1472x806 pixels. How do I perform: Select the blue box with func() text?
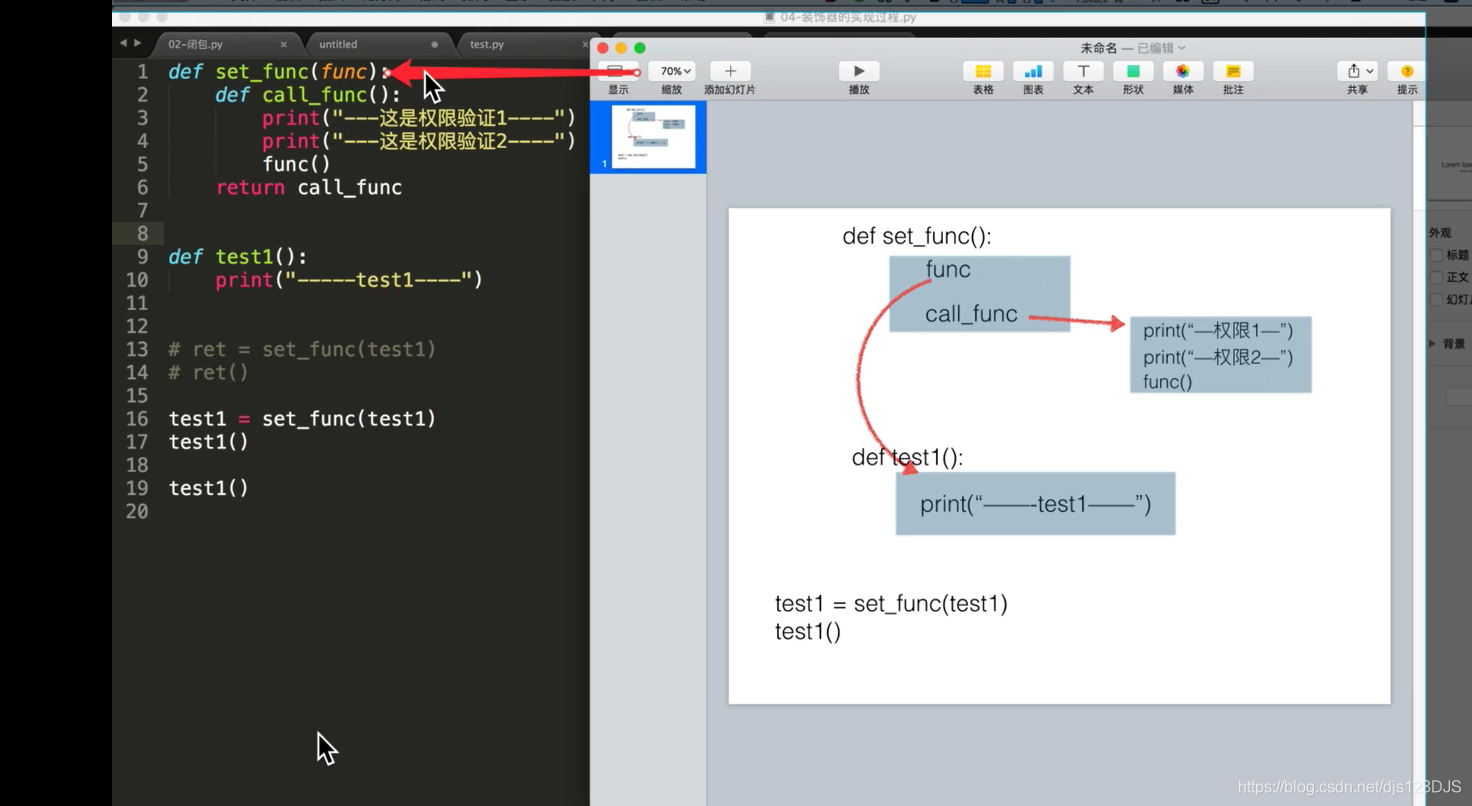[1221, 355]
